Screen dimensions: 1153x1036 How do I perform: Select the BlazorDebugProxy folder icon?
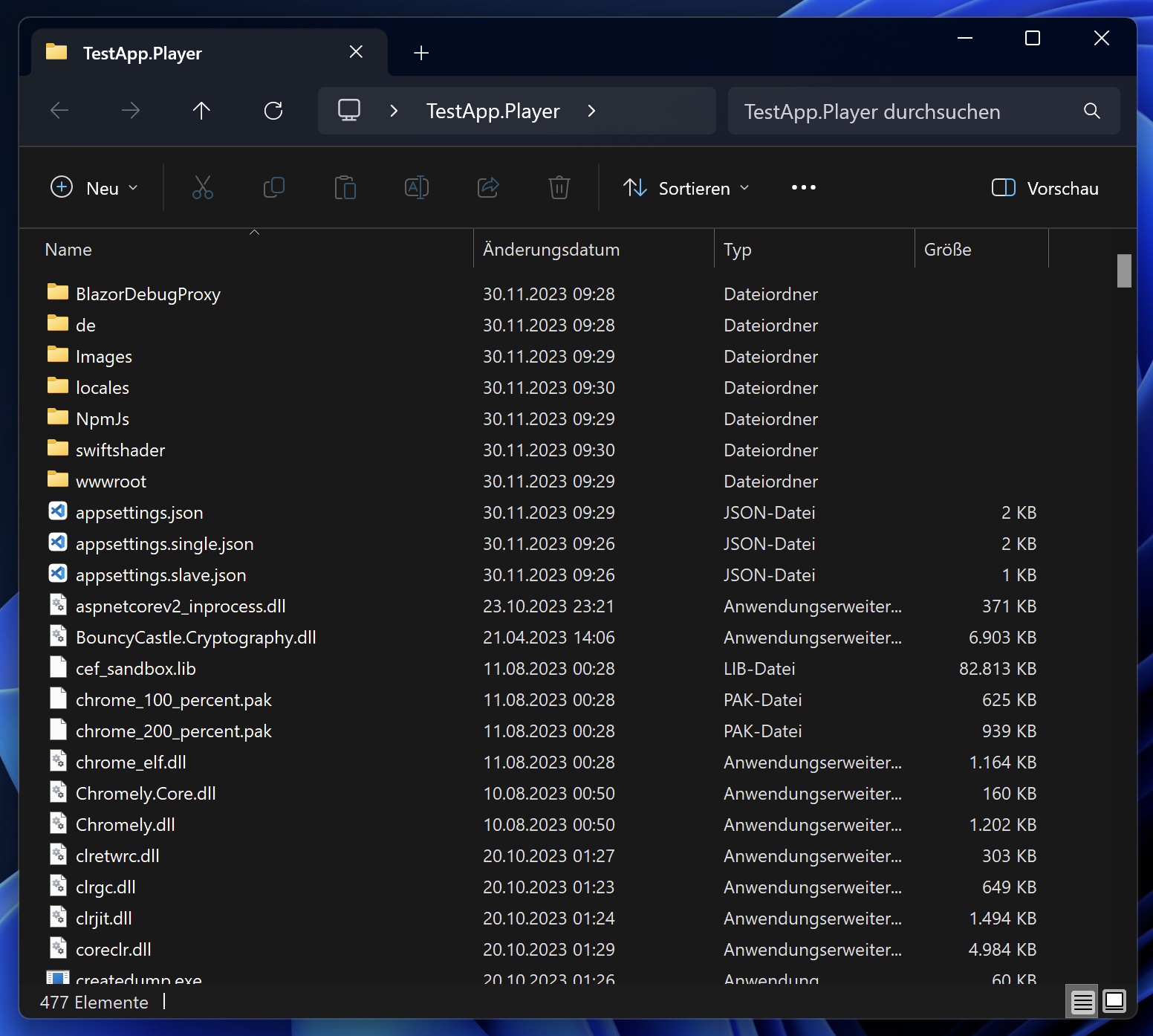tap(58, 292)
